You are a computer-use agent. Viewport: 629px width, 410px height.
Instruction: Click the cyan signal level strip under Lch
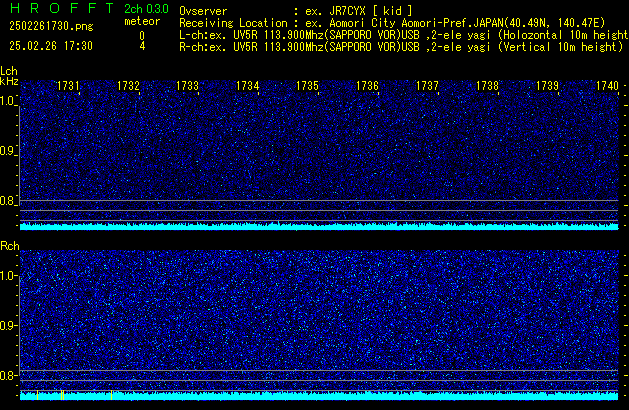(319, 226)
